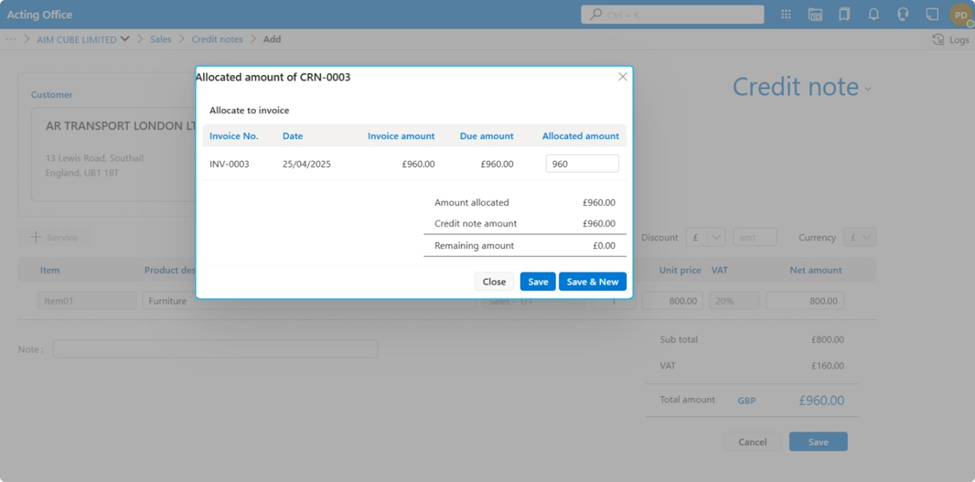Image resolution: width=975 pixels, height=482 pixels.
Task: Expand the Currency dropdown
Action: click(861, 238)
